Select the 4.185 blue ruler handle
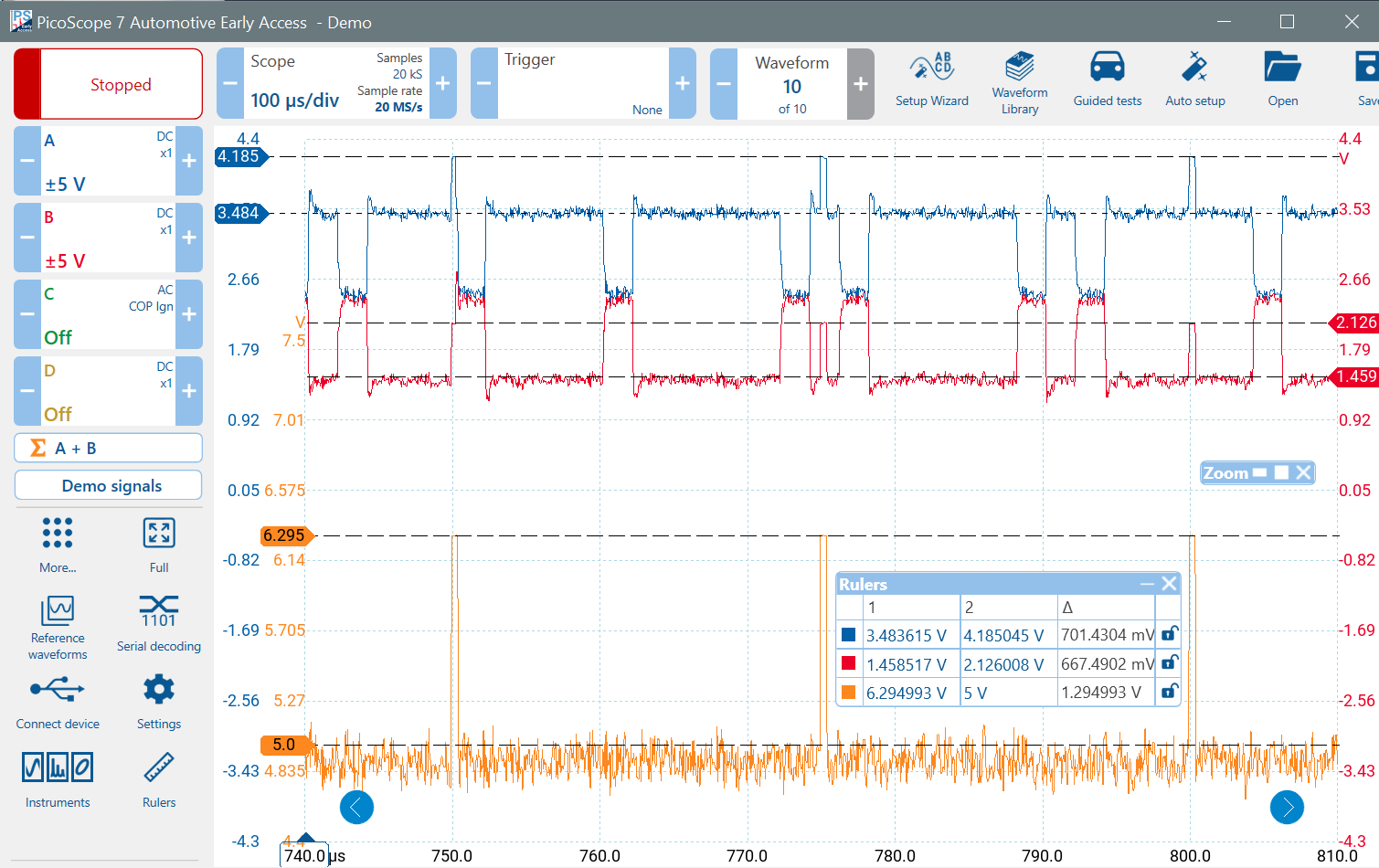This screenshot has height=868, width=1379. tap(241, 156)
